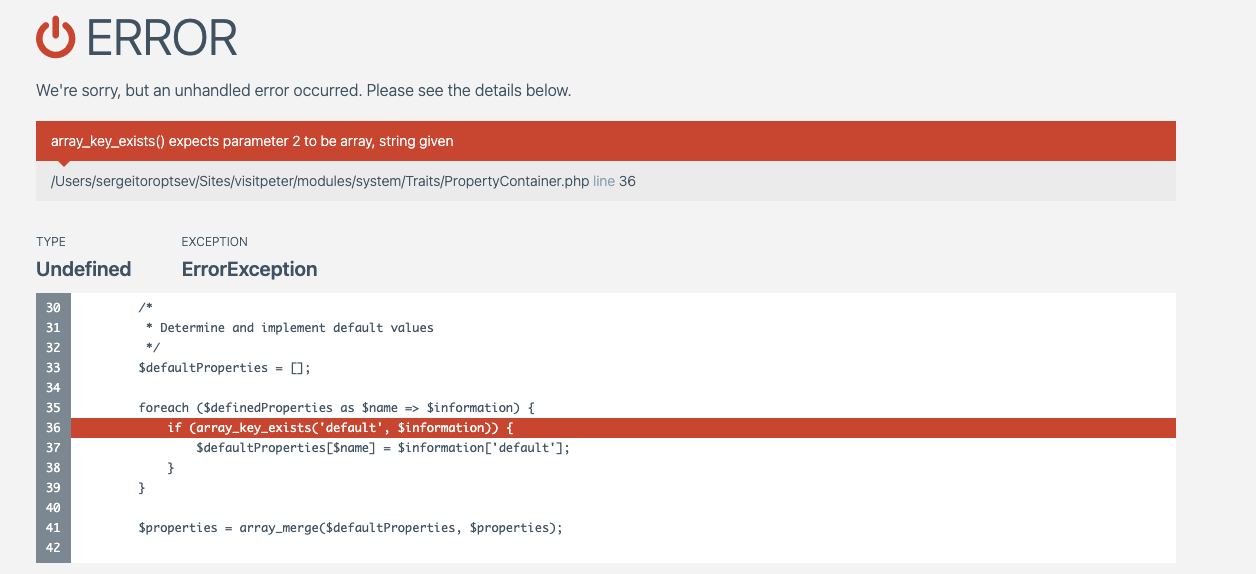This screenshot has height=574, width=1256.
Task: Click the ERROR heading text
Action: (162, 38)
